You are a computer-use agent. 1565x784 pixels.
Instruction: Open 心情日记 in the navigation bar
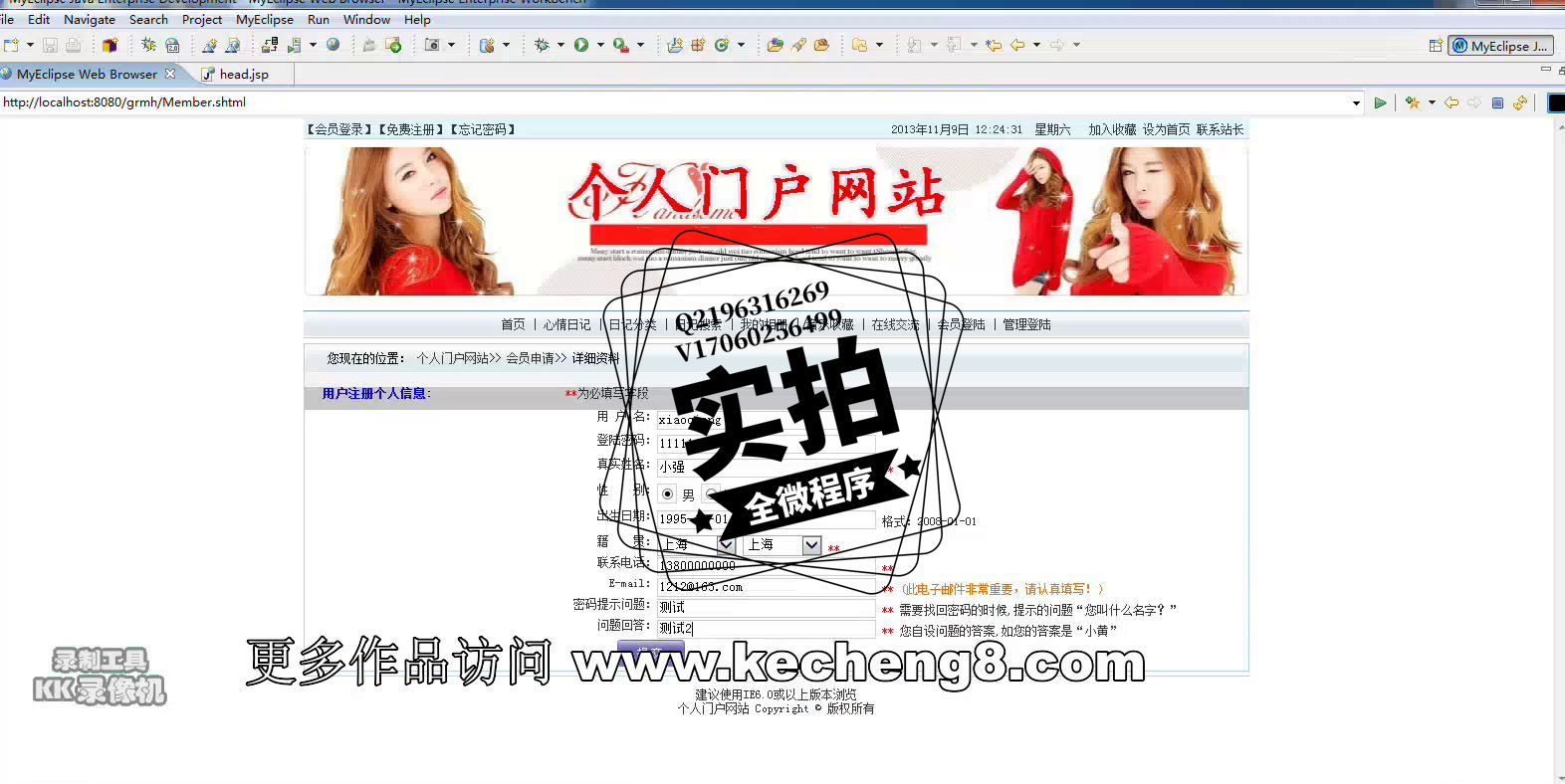point(566,324)
